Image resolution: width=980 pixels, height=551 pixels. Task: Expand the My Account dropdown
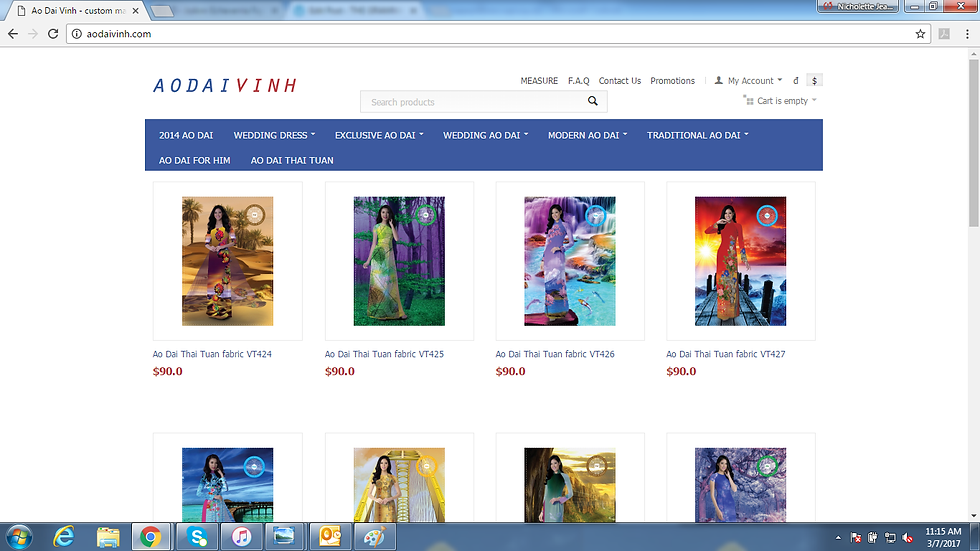coord(779,80)
